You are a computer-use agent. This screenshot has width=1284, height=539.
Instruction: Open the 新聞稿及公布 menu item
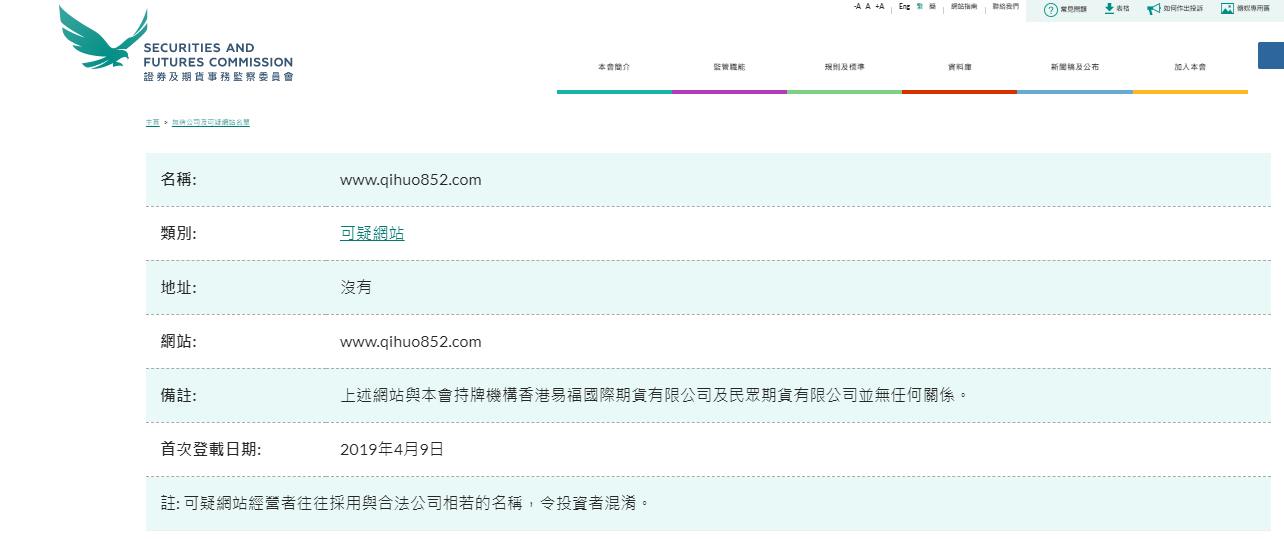click(x=1074, y=67)
